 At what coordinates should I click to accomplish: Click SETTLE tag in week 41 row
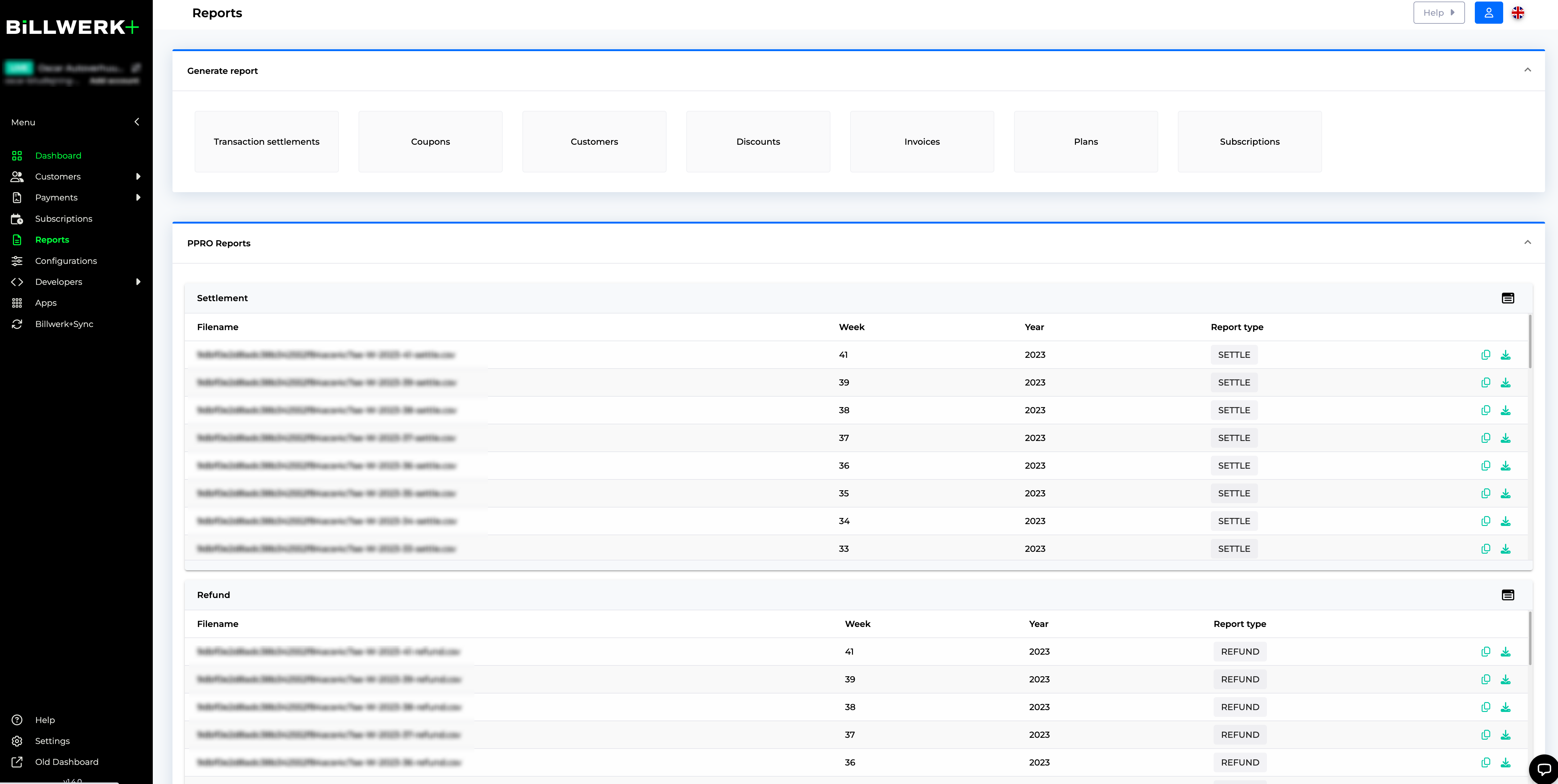1234,355
